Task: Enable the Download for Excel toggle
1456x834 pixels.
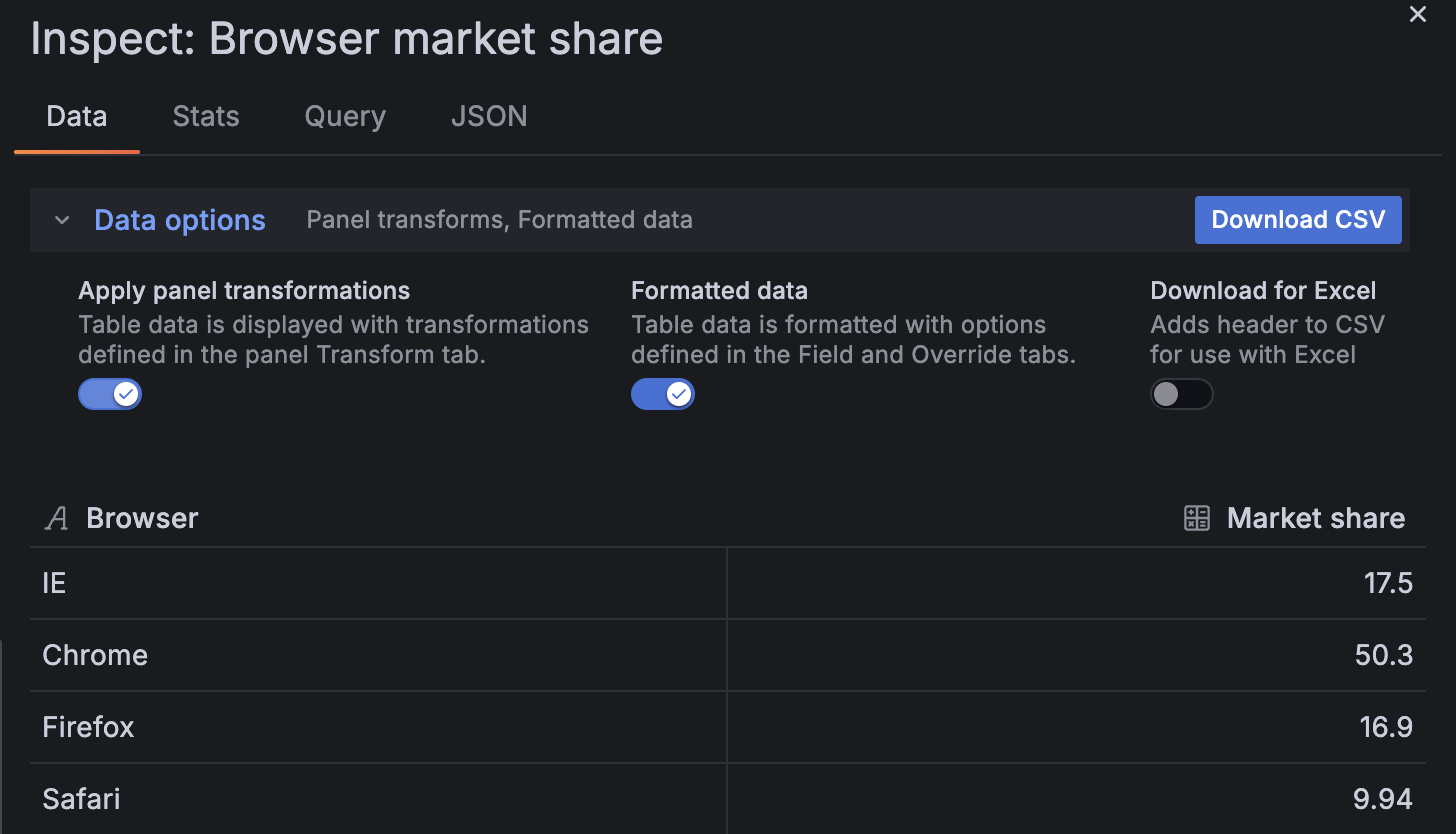Action: [x=1181, y=394]
